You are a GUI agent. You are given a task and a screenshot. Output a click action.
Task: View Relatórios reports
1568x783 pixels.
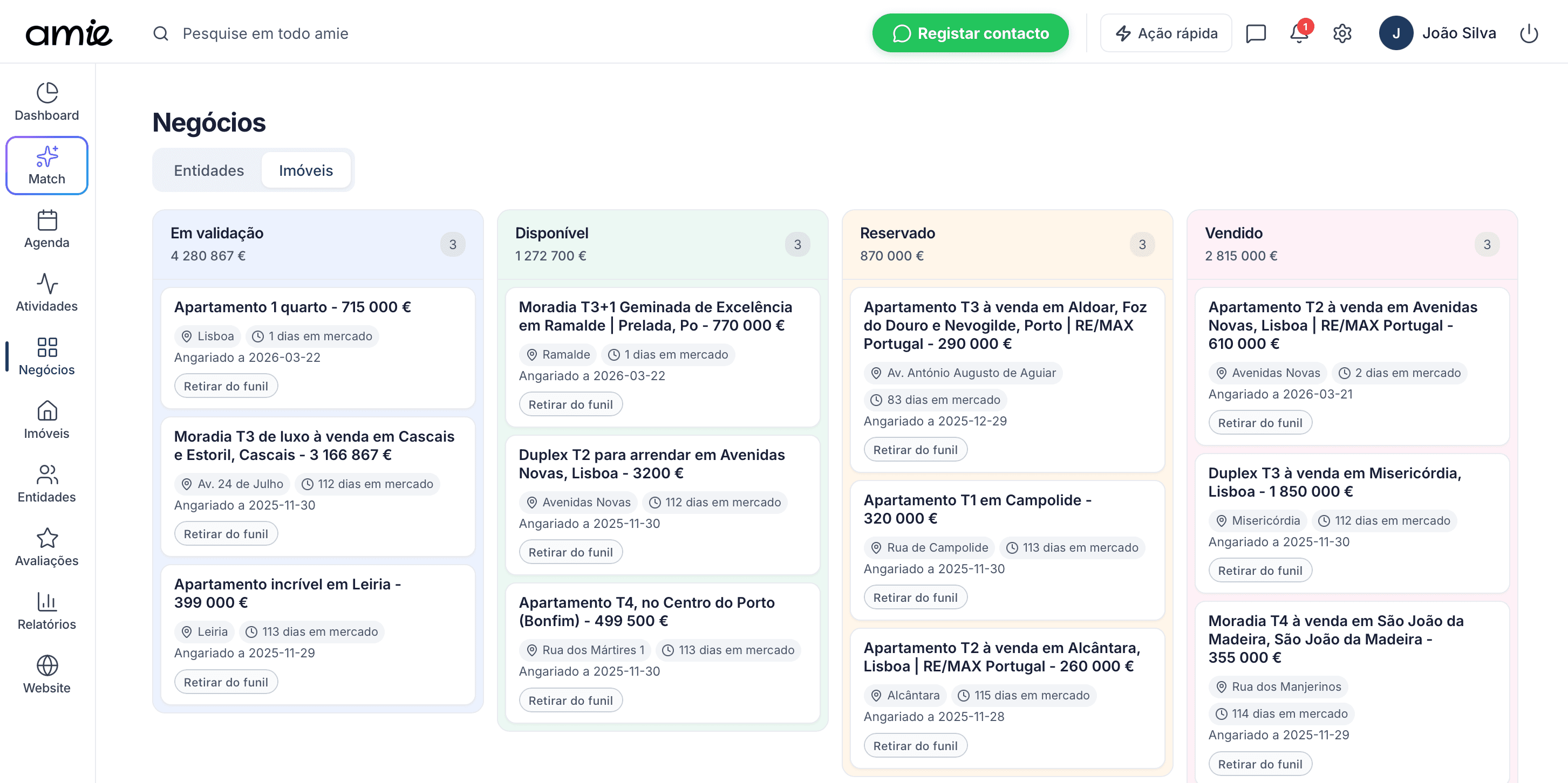pyautogui.click(x=46, y=610)
